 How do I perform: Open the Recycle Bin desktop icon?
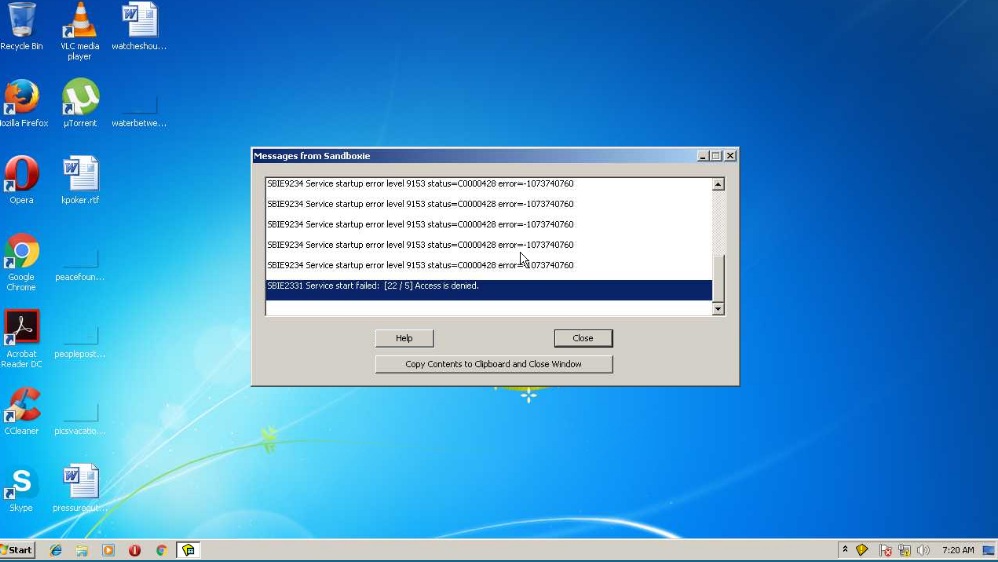pyautogui.click(x=21, y=23)
